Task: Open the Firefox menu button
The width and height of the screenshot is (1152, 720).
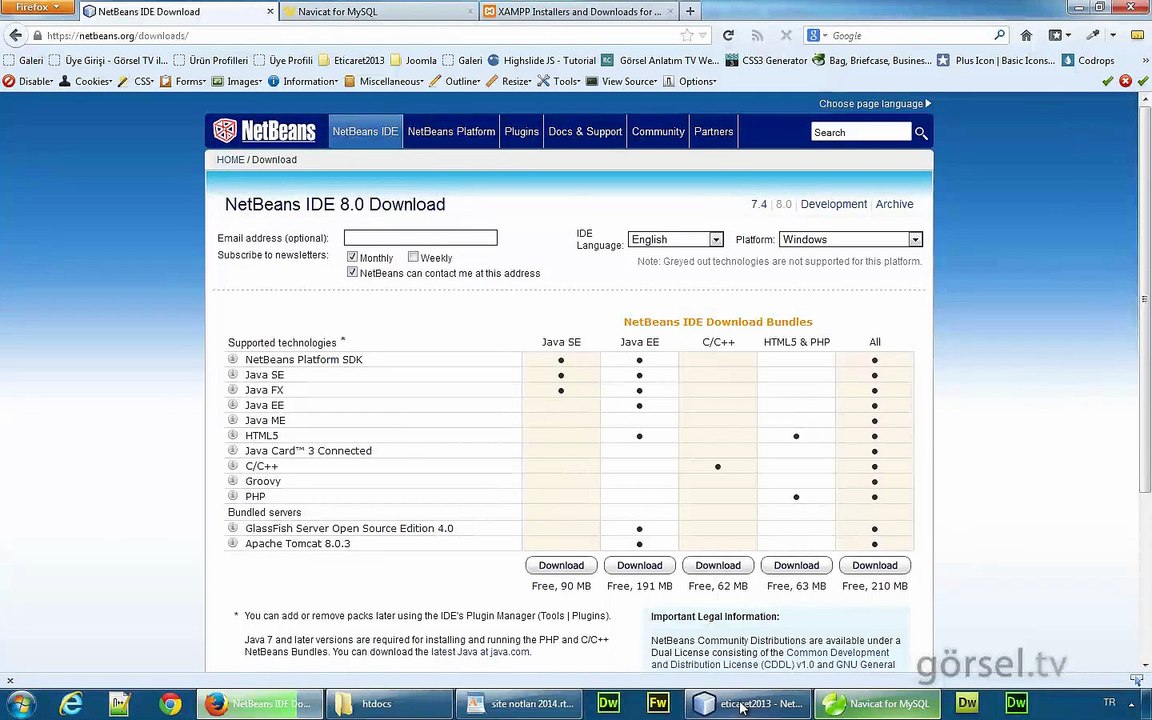Action: (37, 7)
